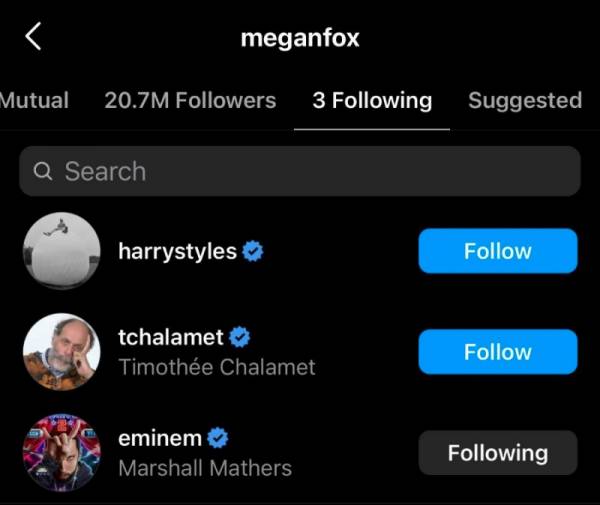Click the meganfox header title
This screenshot has height=505, width=600.
point(300,38)
